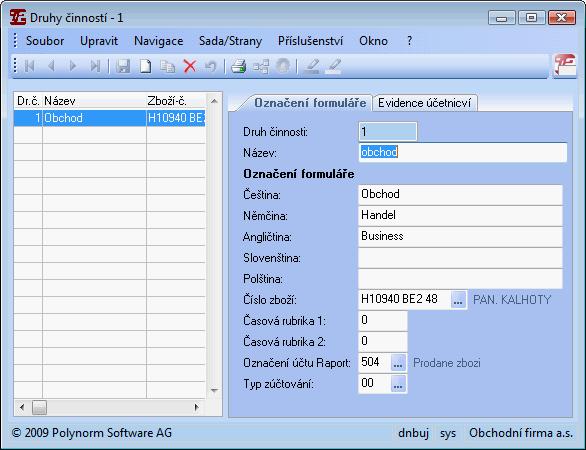Click the Název text field

(x=462, y=152)
